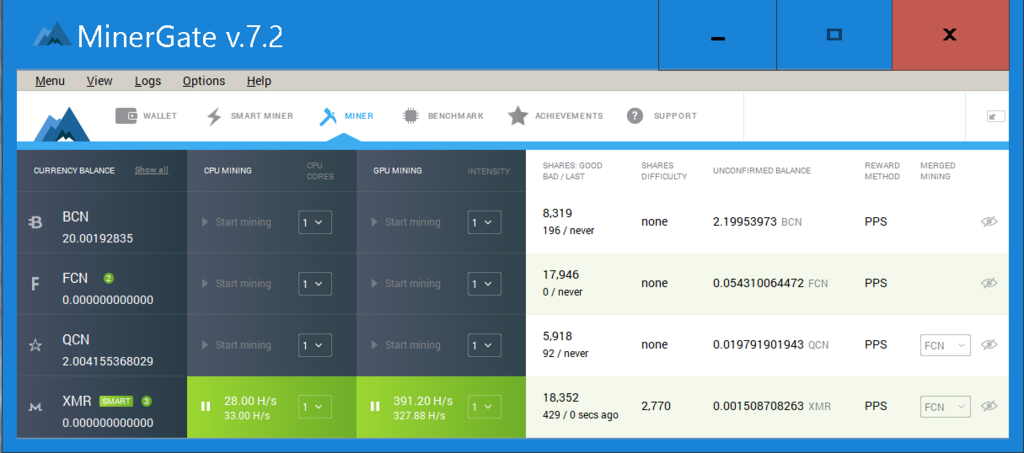The image size is (1024, 453).
Task: Open QCN CPU cores dropdown
Action: [315, 345]
